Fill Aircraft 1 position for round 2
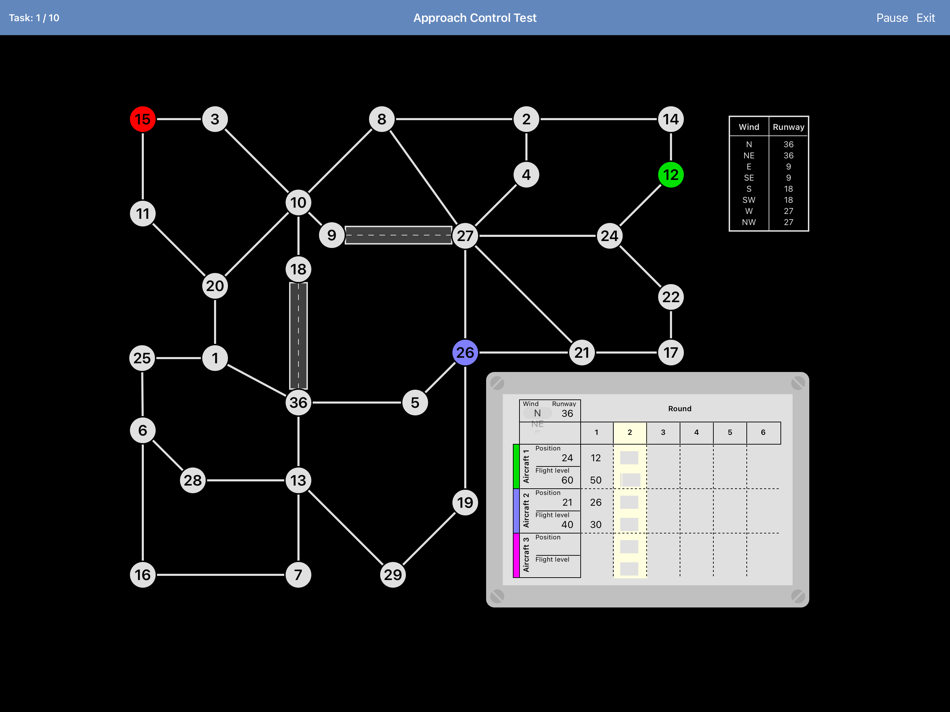 (x=629, y=457)
